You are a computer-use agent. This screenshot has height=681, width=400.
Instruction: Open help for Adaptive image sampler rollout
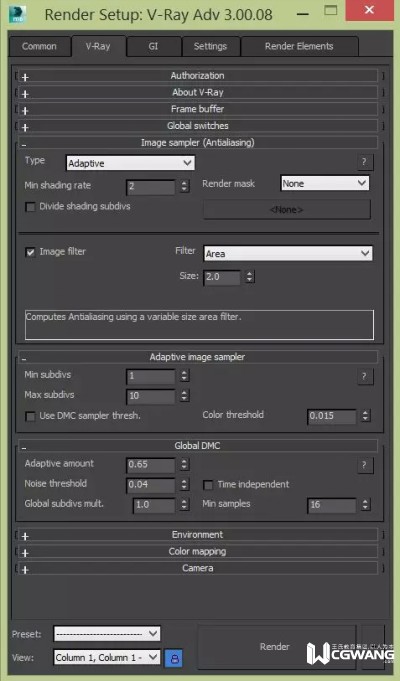[x=364, y=377]
